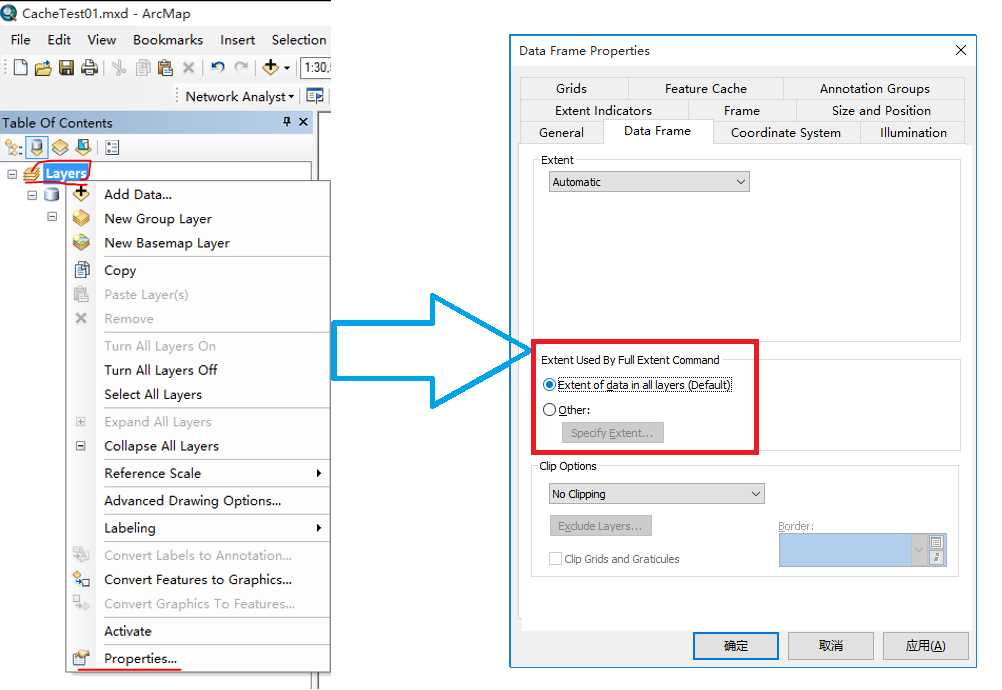
Task: Choose Advanced Drawing Options... entry
Action: 198,501
